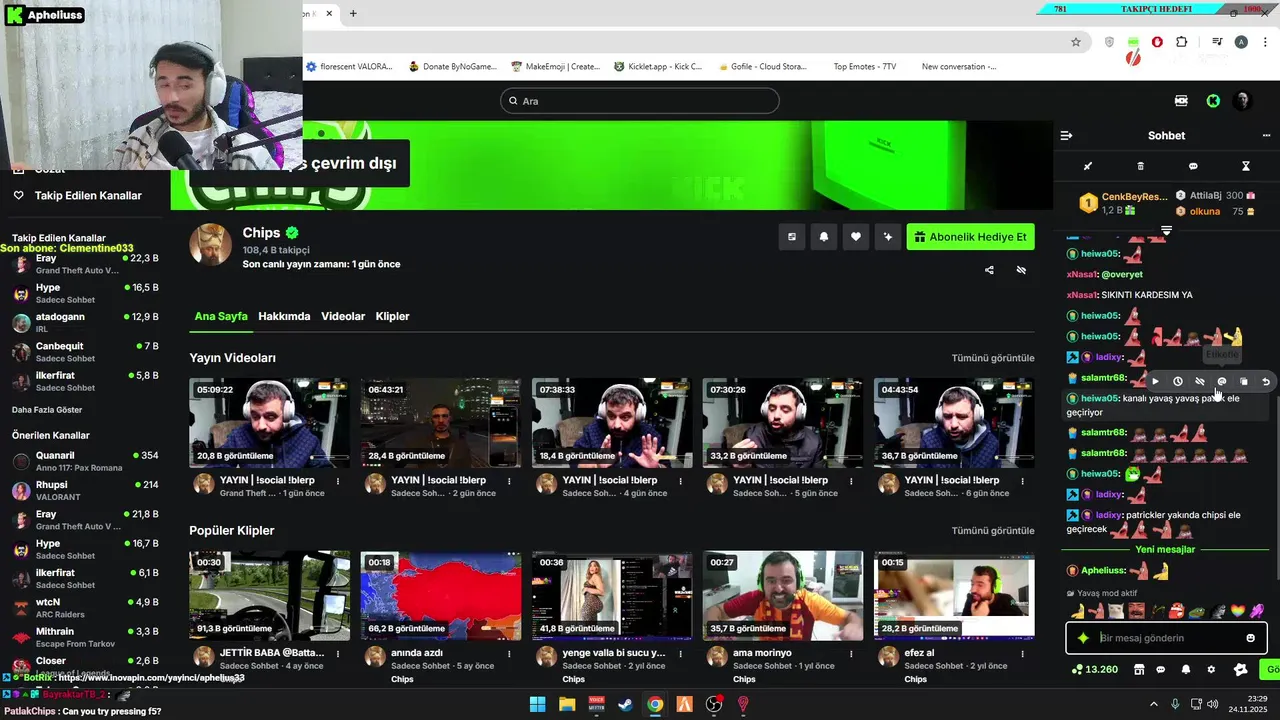Collapse the Sohbet chat panel

click(1066, 135)
